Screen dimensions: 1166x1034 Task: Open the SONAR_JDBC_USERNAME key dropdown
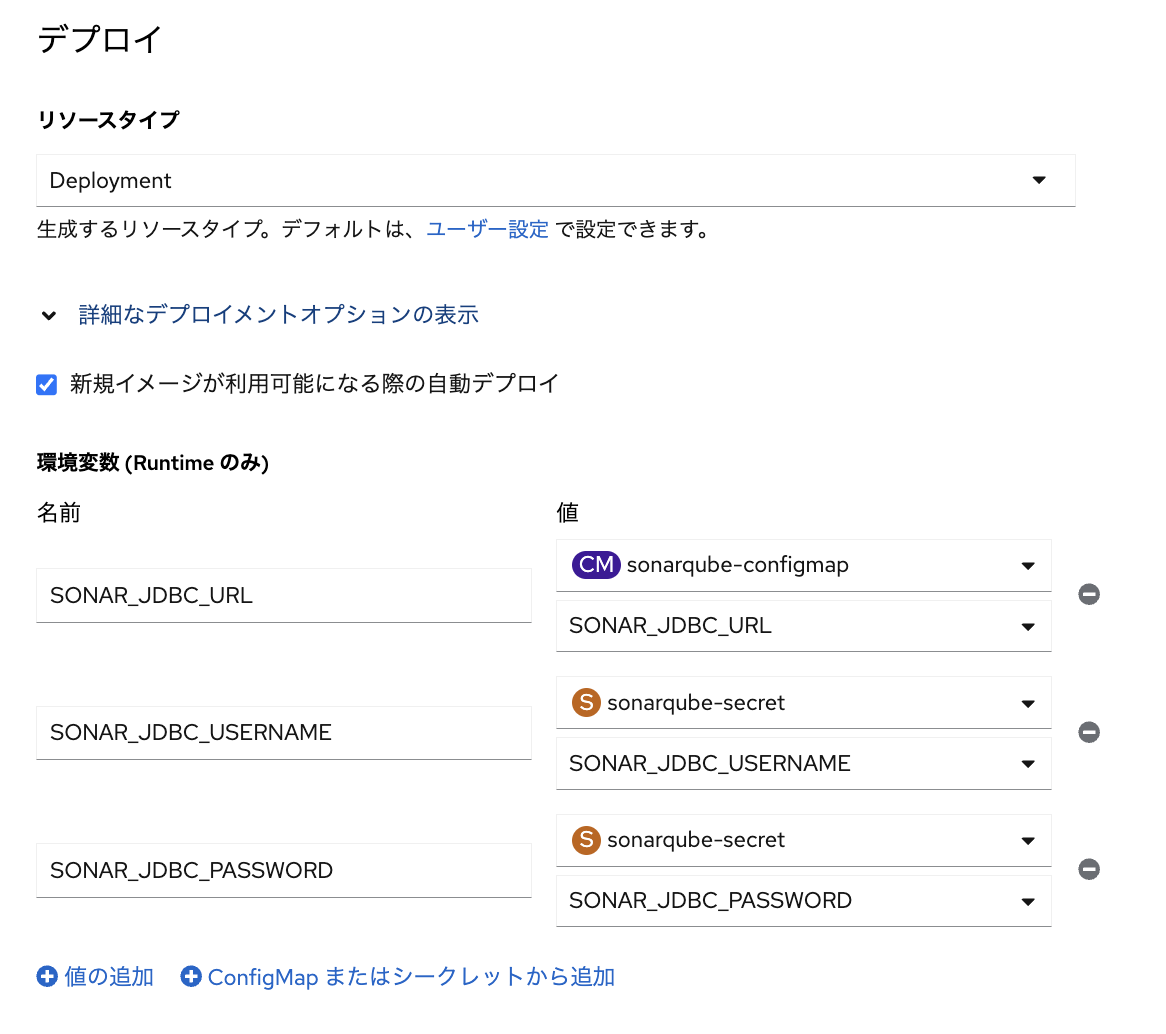803,763
